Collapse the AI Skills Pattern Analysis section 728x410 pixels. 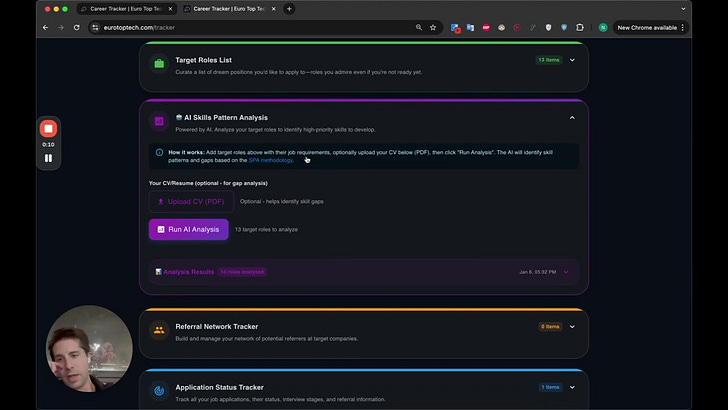(572, 117)
